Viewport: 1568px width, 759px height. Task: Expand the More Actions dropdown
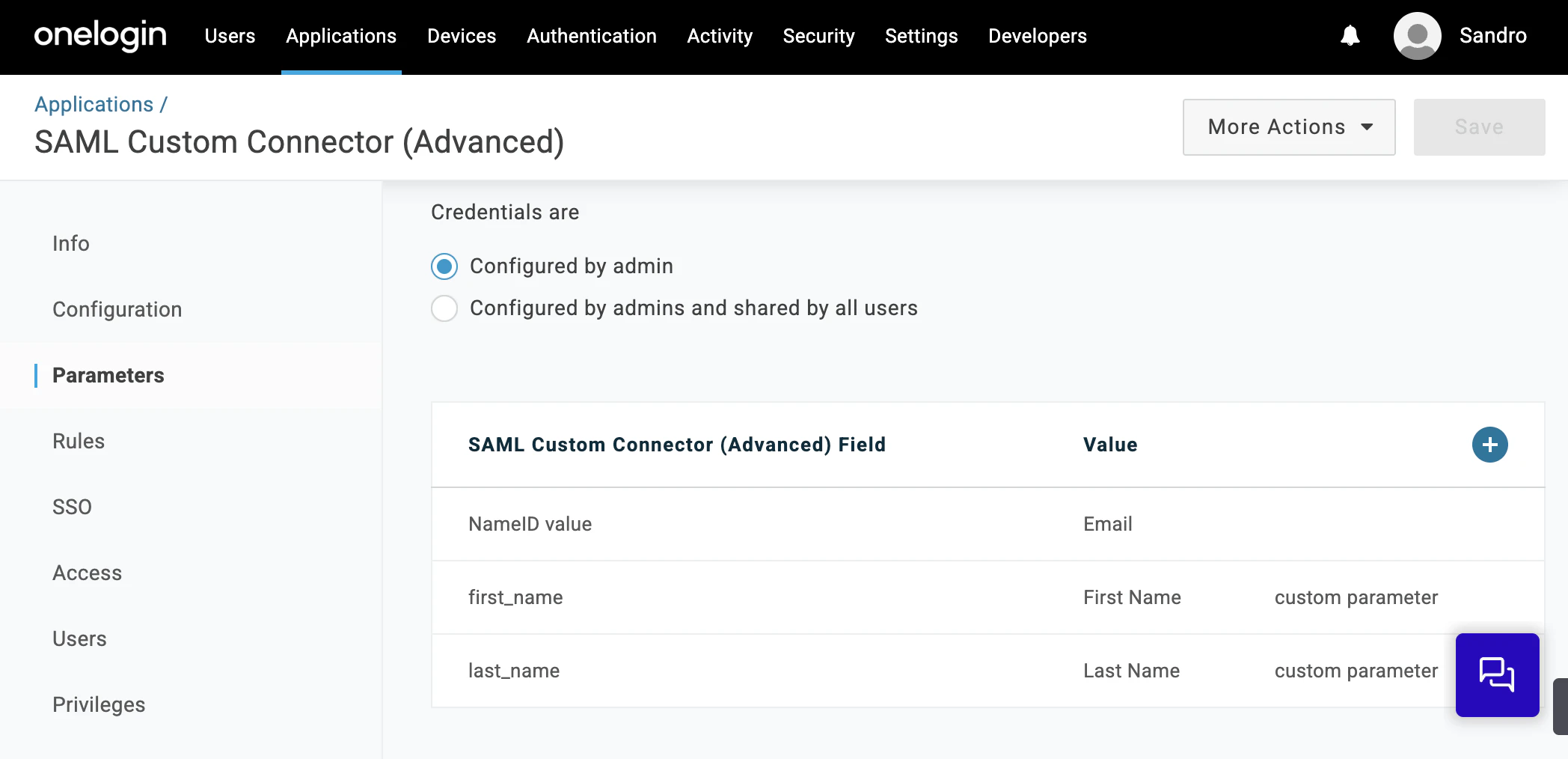[1288, 127]
